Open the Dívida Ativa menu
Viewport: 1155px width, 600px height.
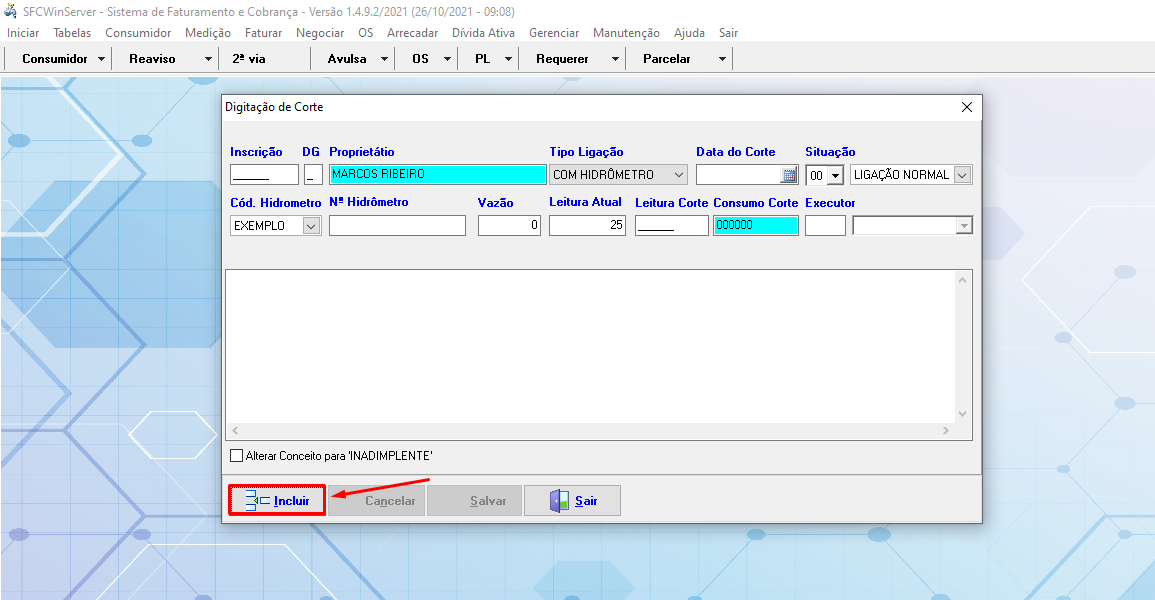click(483, 33)
